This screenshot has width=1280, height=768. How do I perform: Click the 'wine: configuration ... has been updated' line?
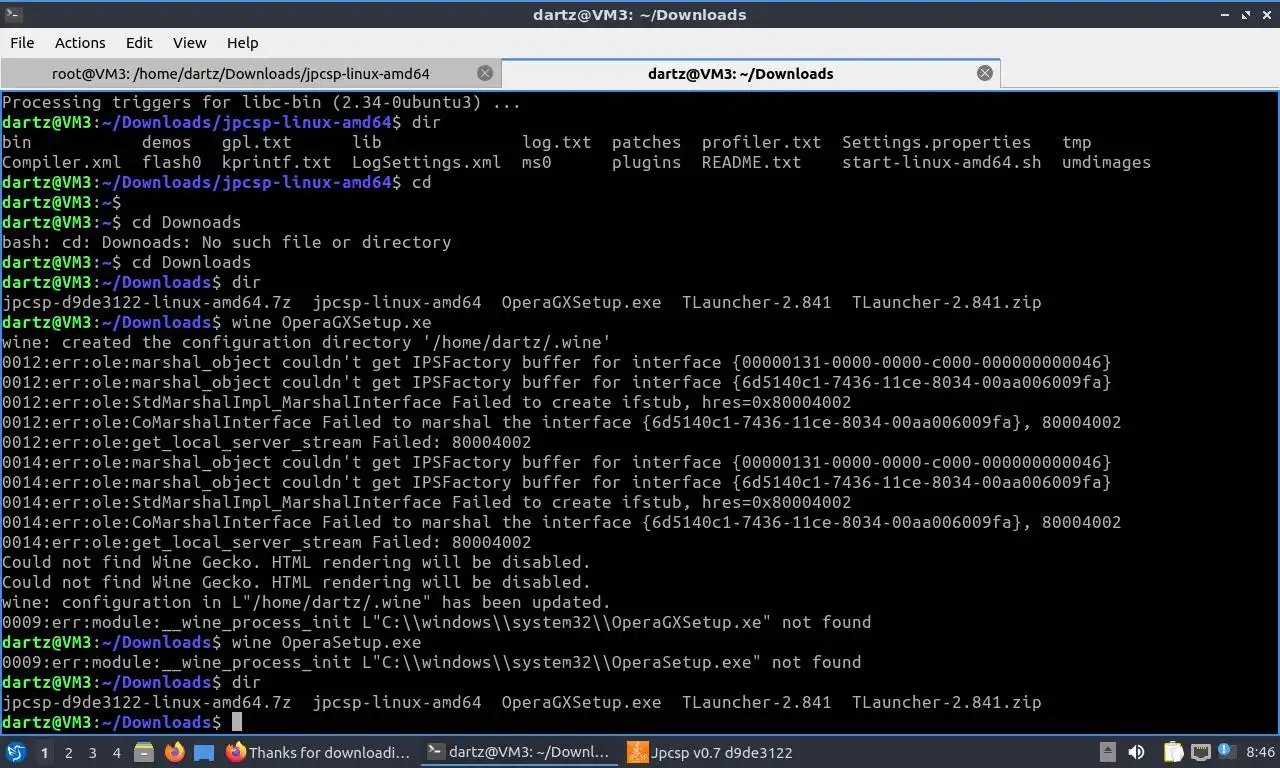[306, 602]
